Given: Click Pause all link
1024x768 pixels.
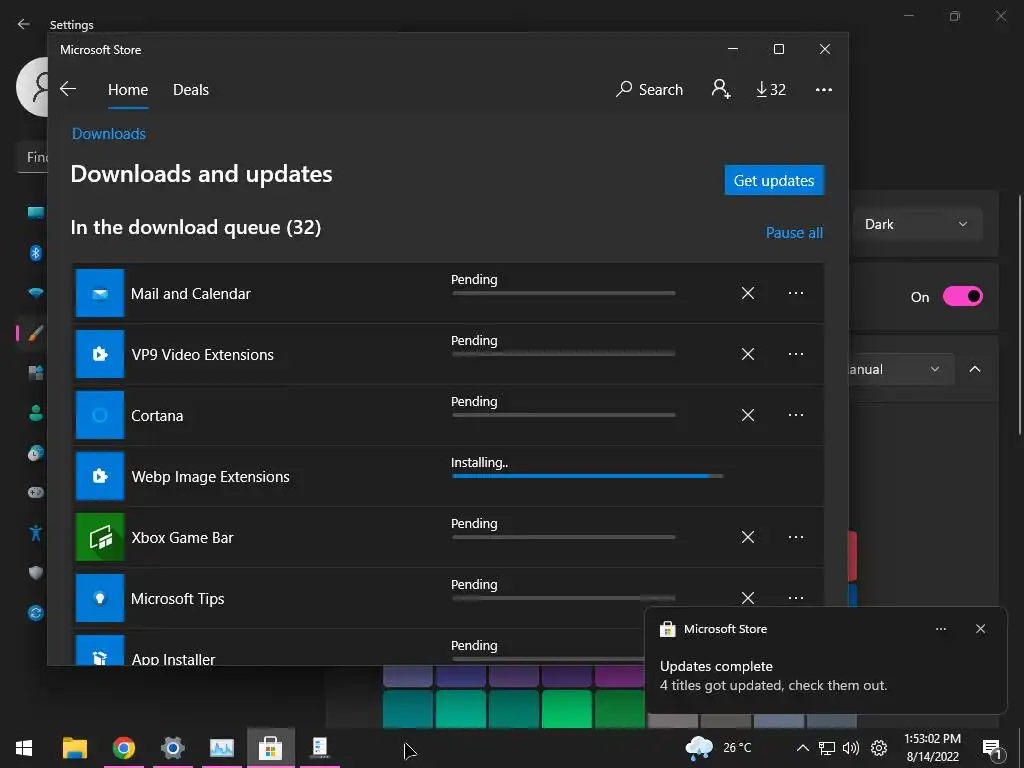Looking at the screenshot, I should [x=794, y=232].
